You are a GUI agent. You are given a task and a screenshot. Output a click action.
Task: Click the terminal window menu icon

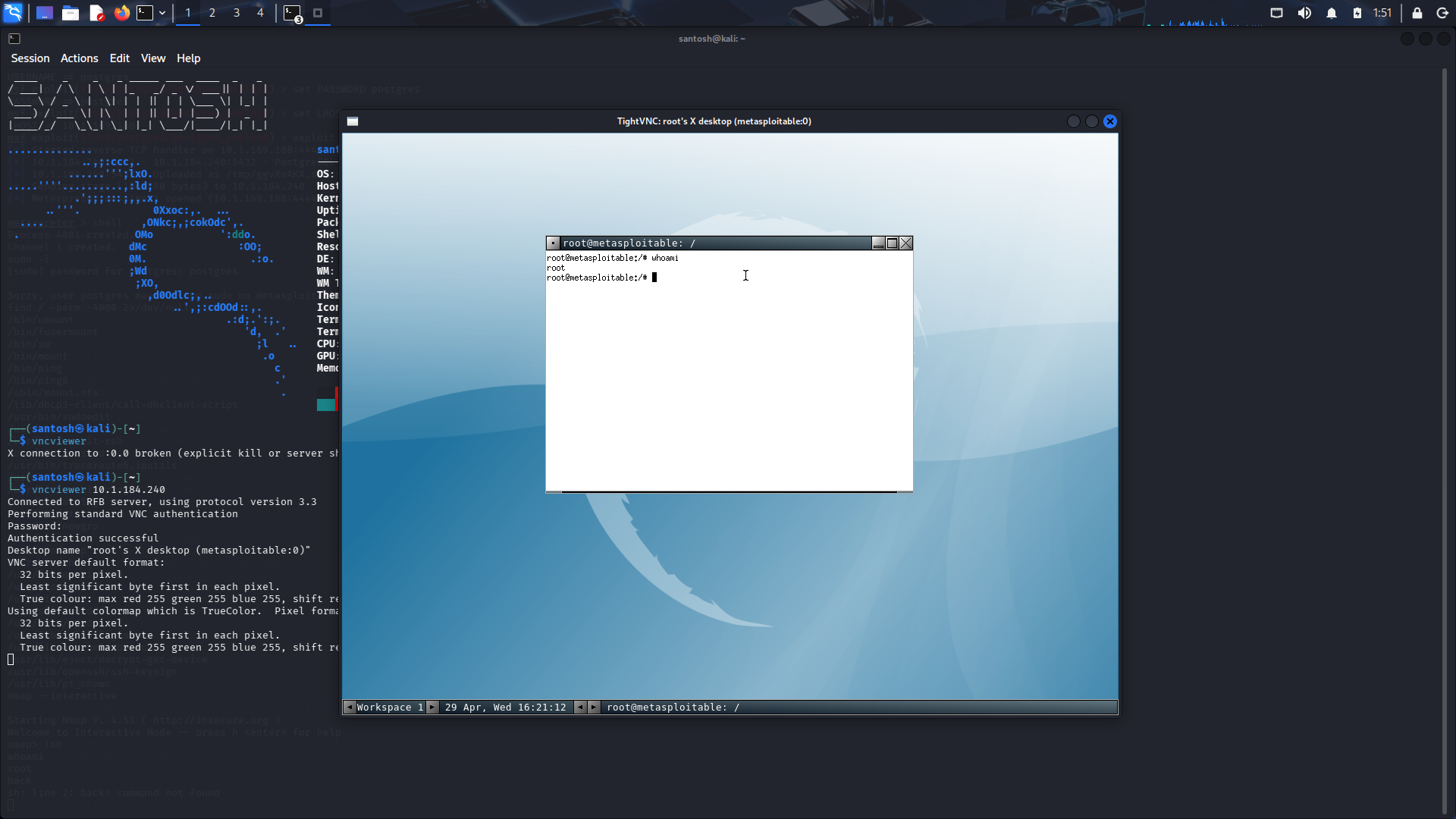click(14, 39)
